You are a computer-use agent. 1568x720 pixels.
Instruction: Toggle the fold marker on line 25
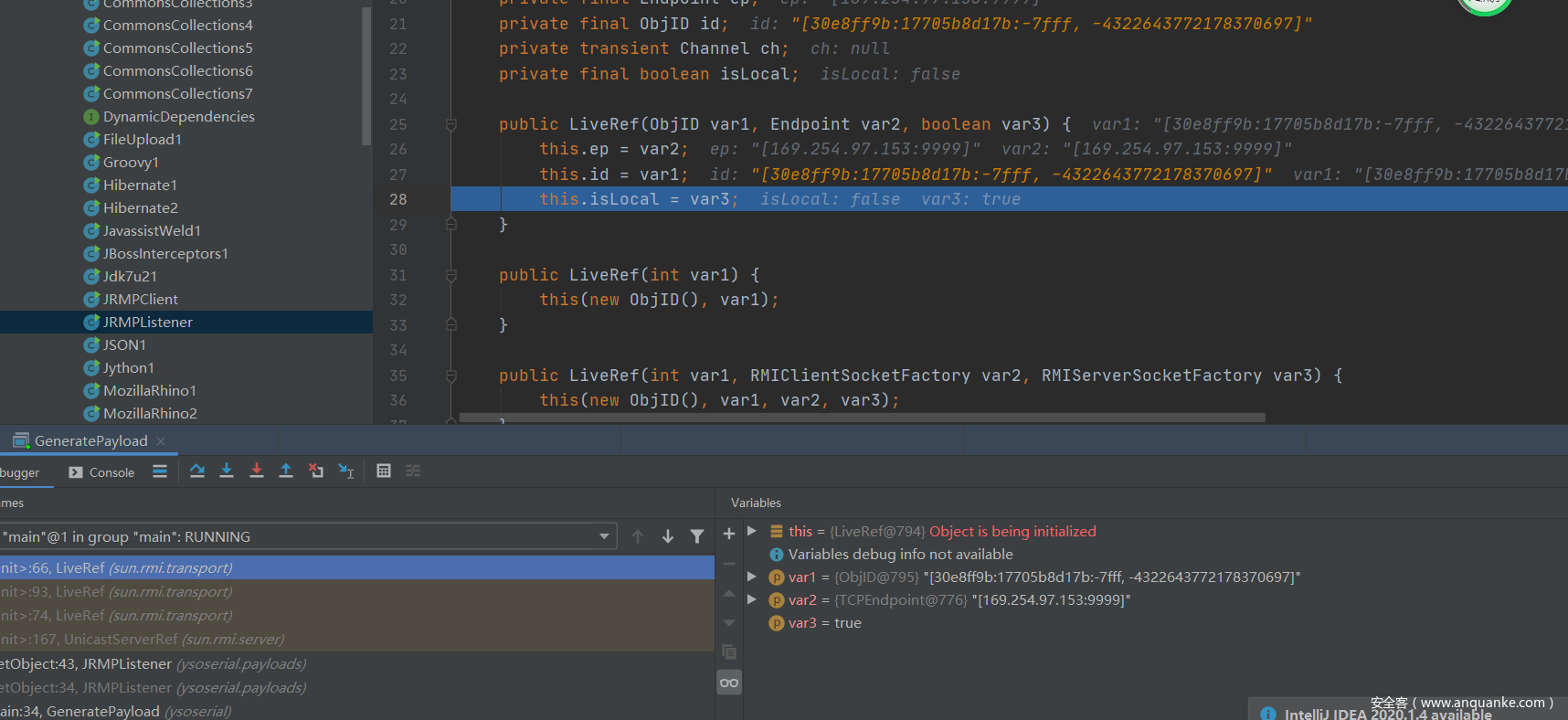(x=451, y=124)
